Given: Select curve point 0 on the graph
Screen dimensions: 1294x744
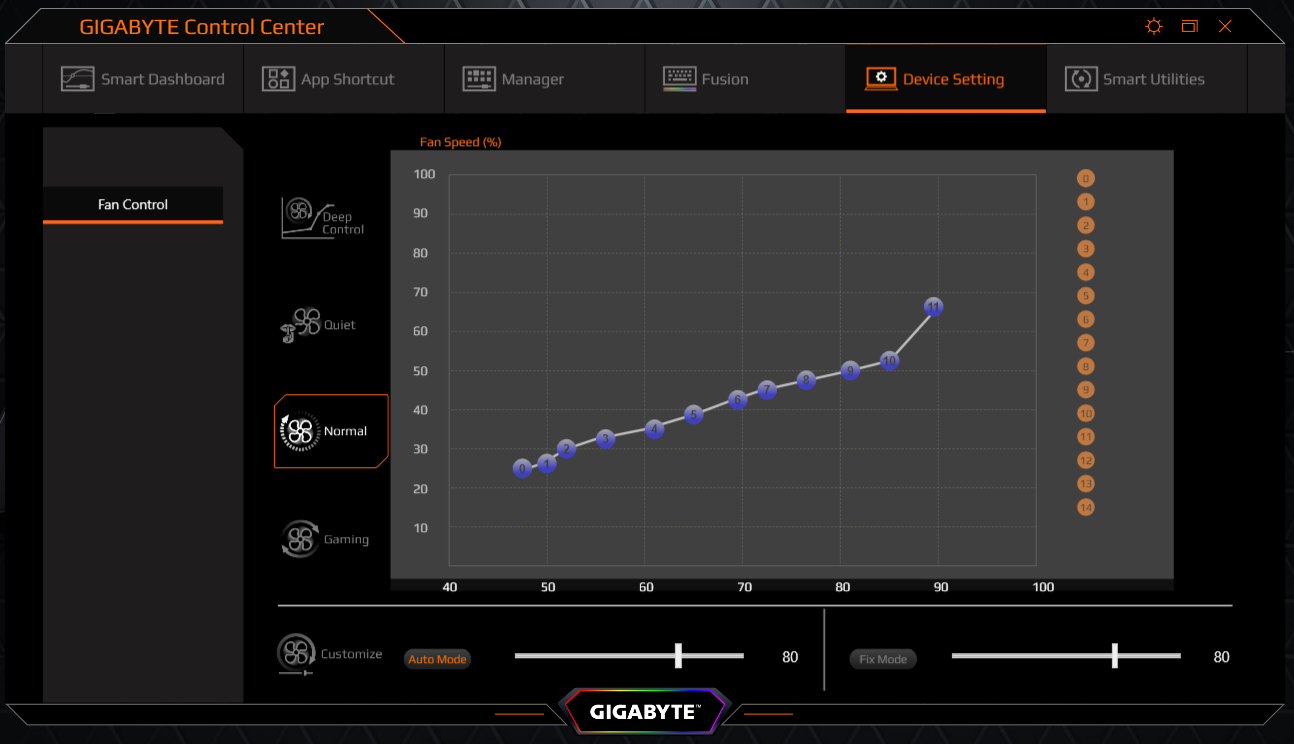Looking at the screenshot, I should point(522,468).
